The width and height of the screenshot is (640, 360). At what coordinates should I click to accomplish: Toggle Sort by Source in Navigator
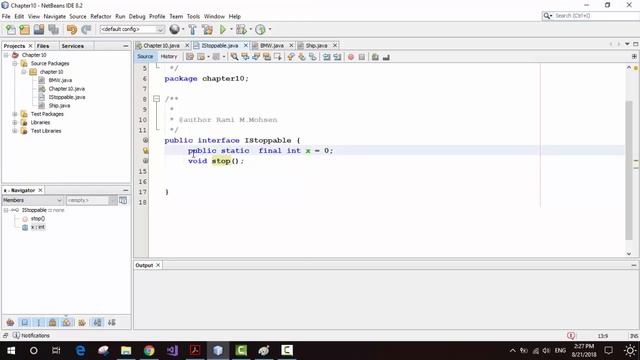point(111,322)
